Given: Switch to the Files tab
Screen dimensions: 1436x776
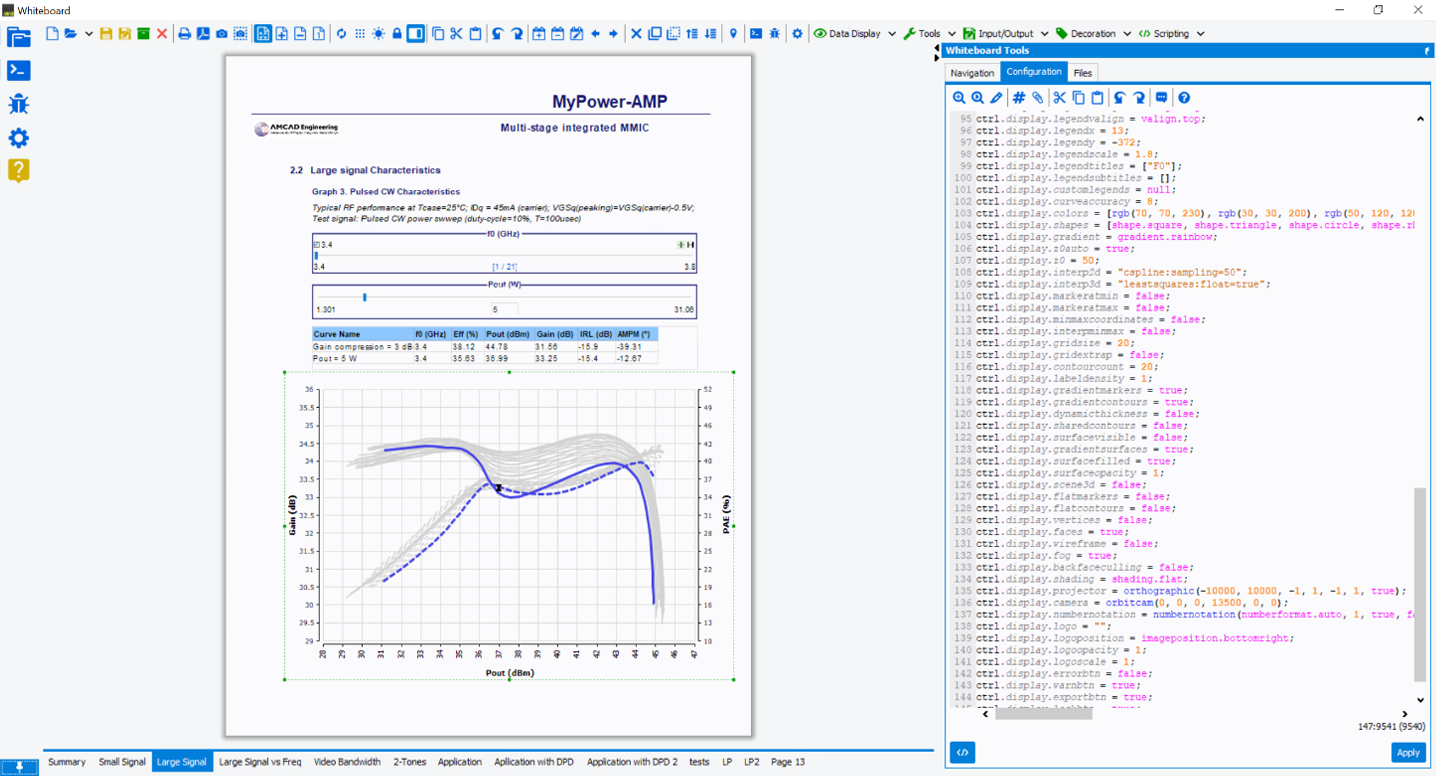Looking at the screenshot, I should (1082, 73).
